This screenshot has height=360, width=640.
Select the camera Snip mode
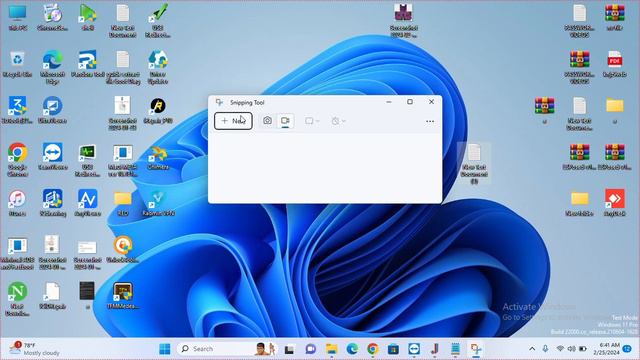click(x=267, y=121)
